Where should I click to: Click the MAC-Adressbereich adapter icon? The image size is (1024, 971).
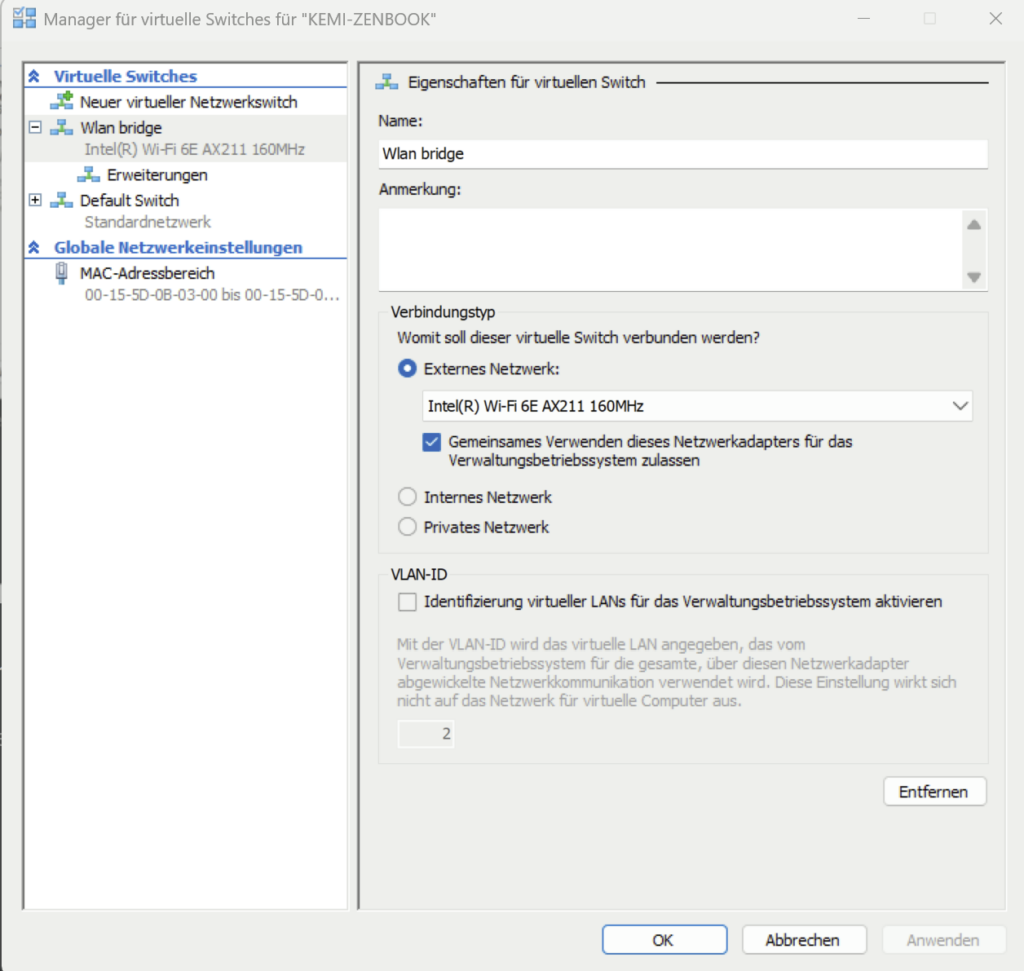pos(62,273)
